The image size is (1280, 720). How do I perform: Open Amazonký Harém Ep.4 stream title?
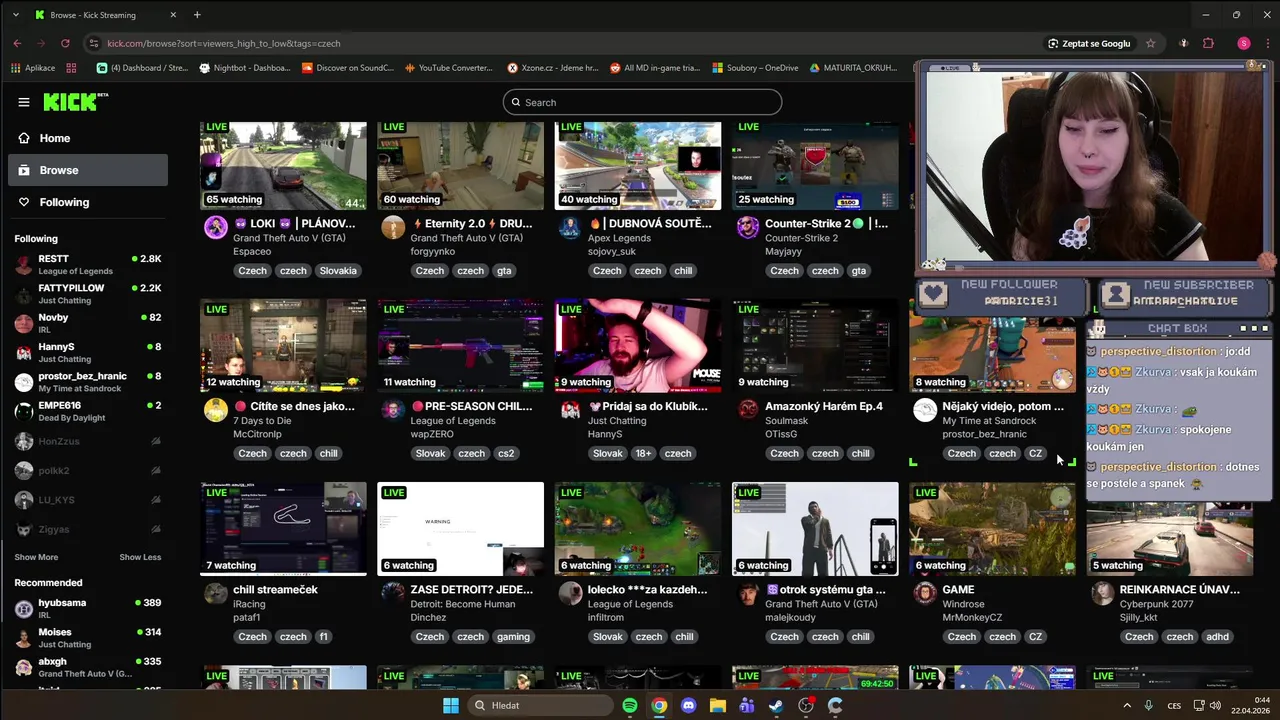pos(824,407)
